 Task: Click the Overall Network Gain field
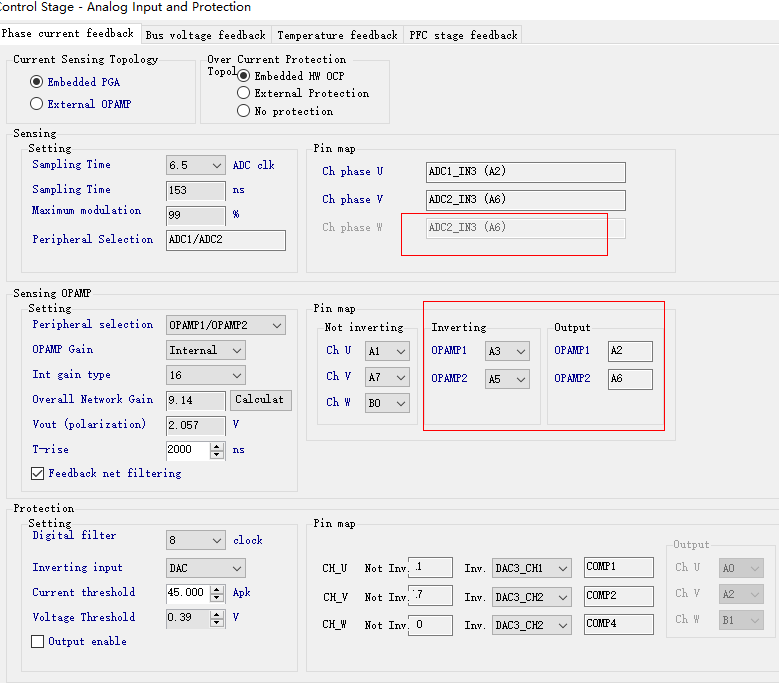tap(196, 400)
